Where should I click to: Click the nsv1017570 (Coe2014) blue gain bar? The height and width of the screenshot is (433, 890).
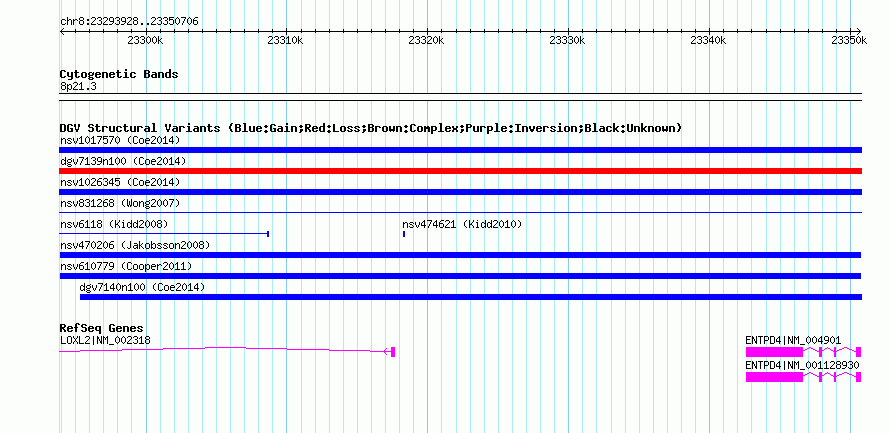[460, 150]
